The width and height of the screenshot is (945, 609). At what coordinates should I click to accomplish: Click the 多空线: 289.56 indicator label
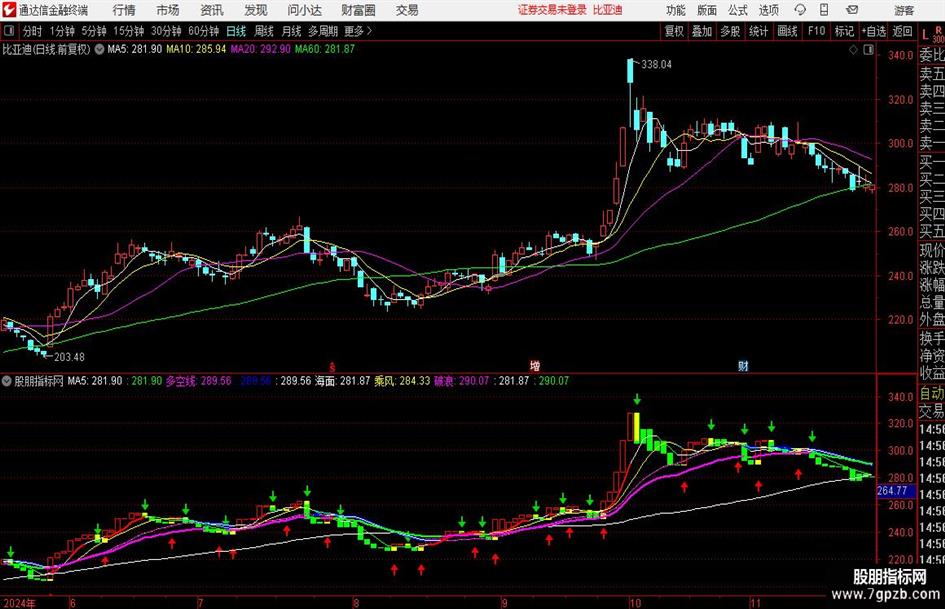point(198,381)
